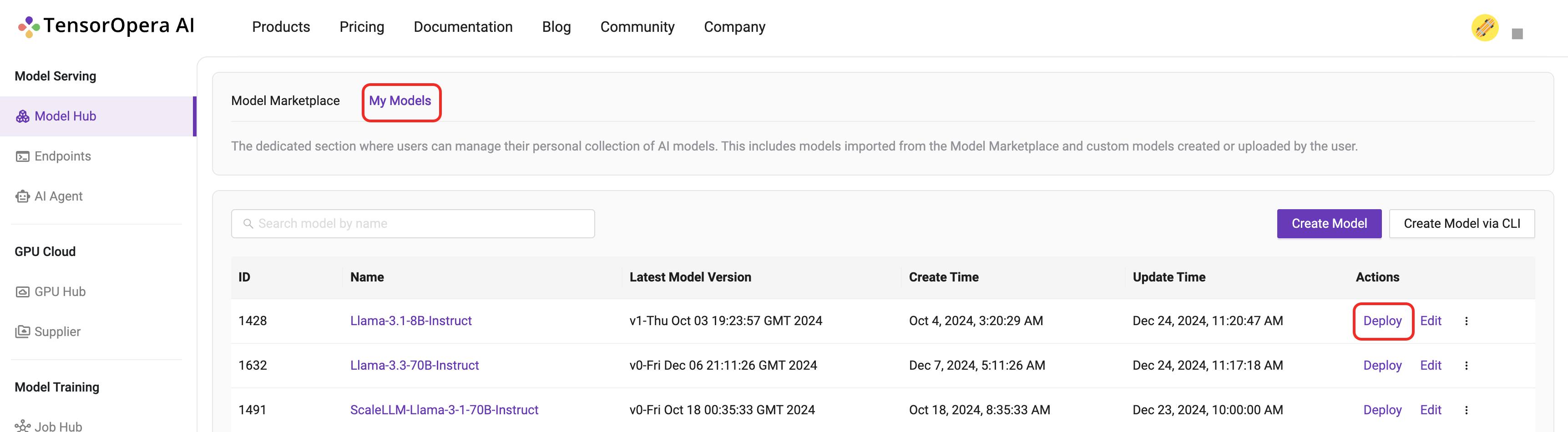Edit the Llama-3.3-70B-Instruct model
Image resolution: width=1568 pixels, height=432 pixels.
[1431, 365]
